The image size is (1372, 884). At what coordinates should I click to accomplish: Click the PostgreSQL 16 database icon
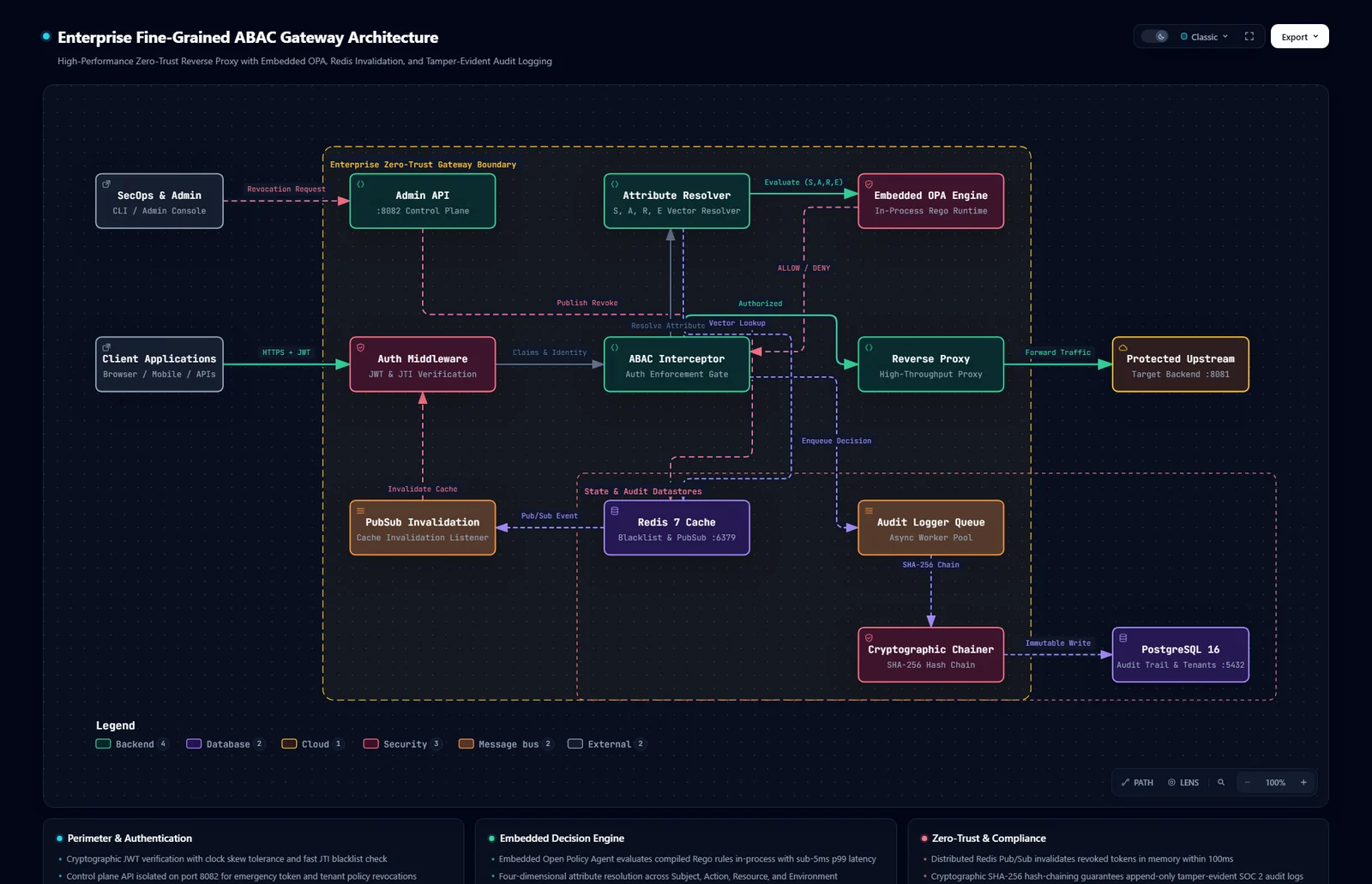[x=1122, y=638]
